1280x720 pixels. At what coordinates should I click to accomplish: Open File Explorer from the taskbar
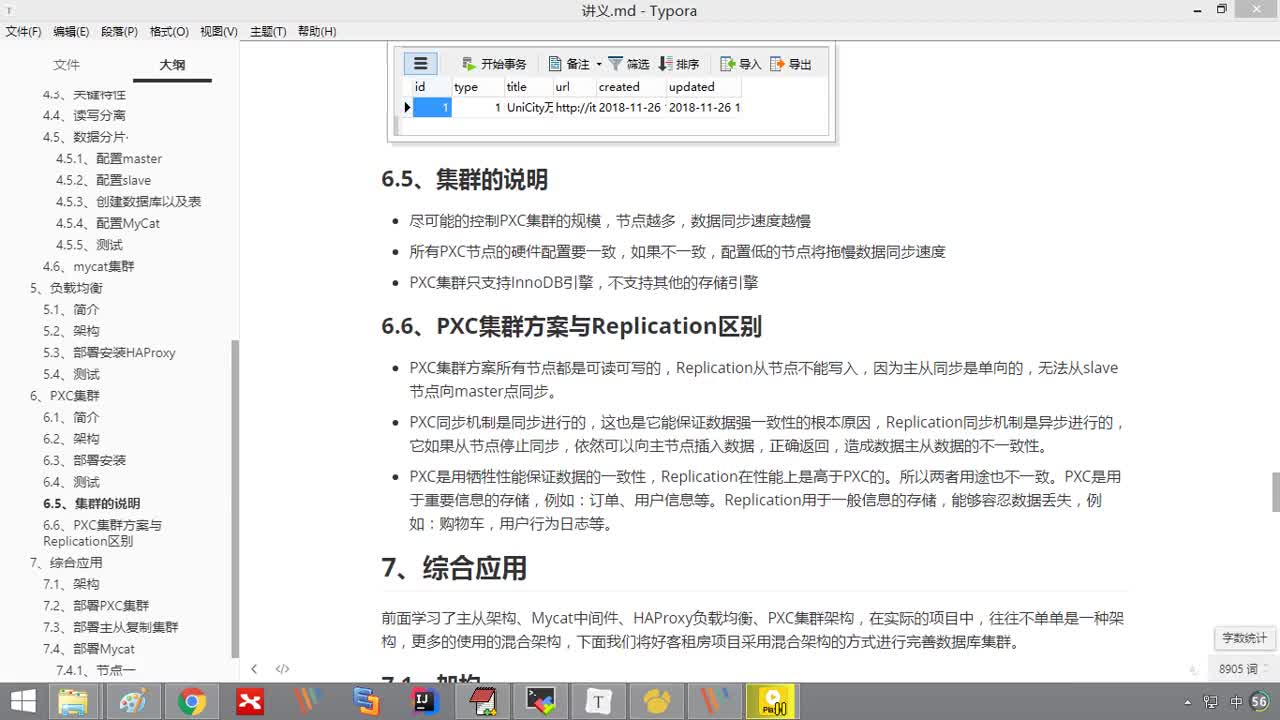click(73, 701)
